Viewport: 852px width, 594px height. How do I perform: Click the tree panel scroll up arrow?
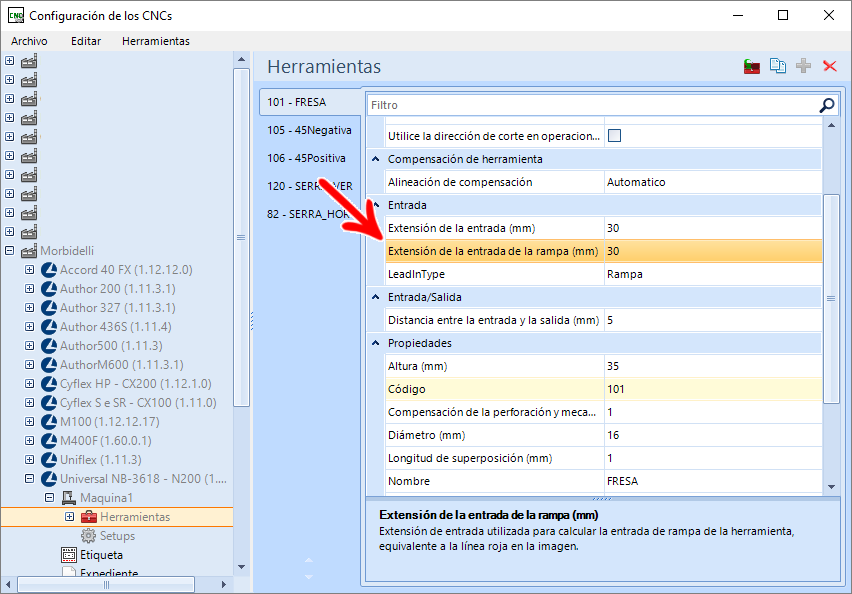click(242, 59)
